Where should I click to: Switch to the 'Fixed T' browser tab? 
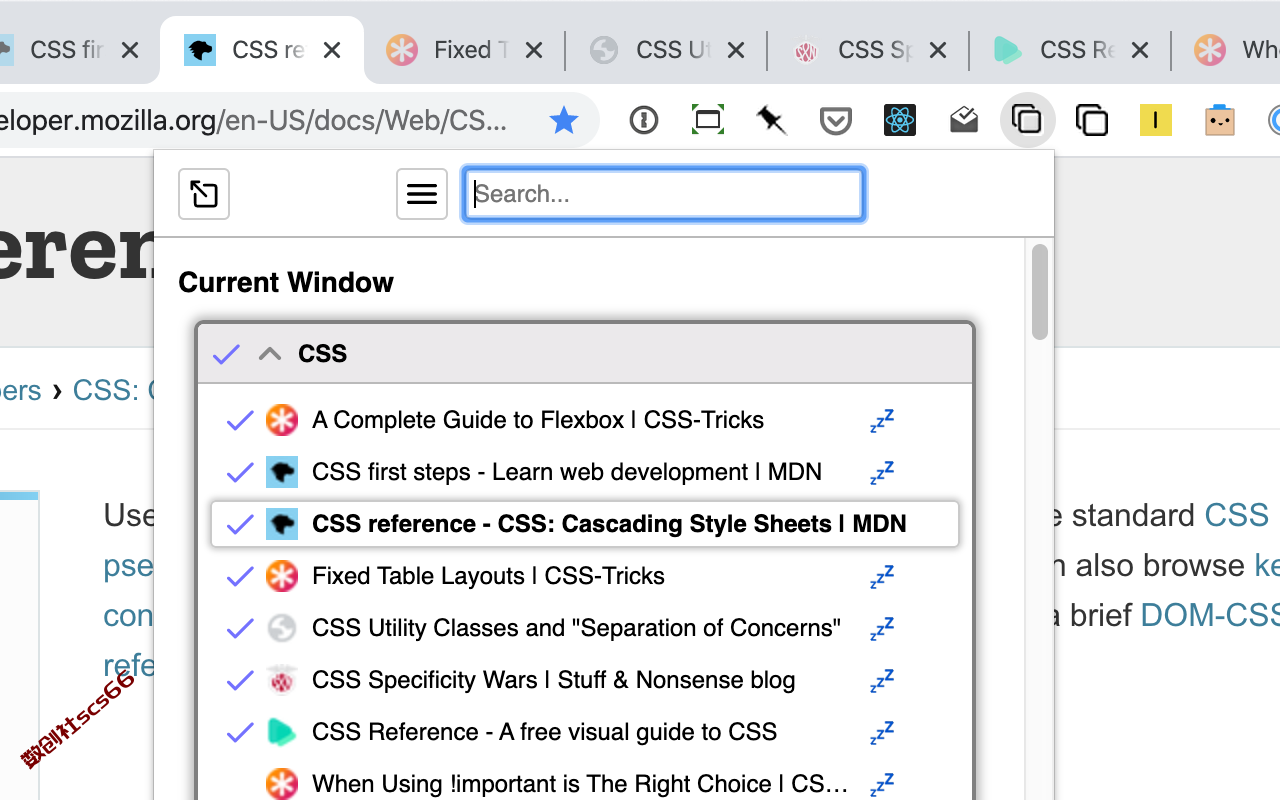coord(464,50)
